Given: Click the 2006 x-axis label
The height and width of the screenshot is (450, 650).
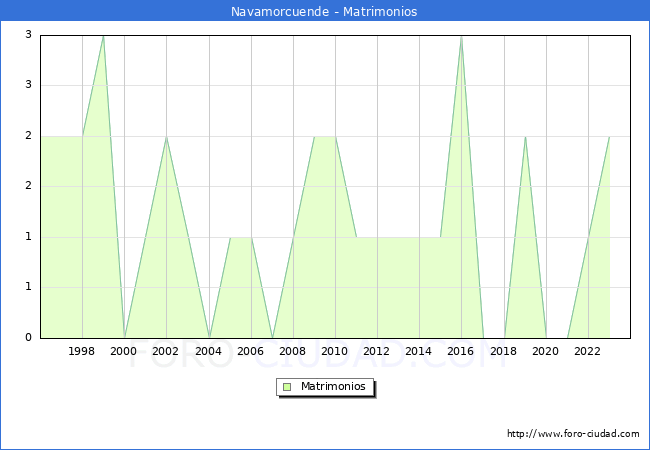Looking at the screenshot, I should (x=250, y=351).
